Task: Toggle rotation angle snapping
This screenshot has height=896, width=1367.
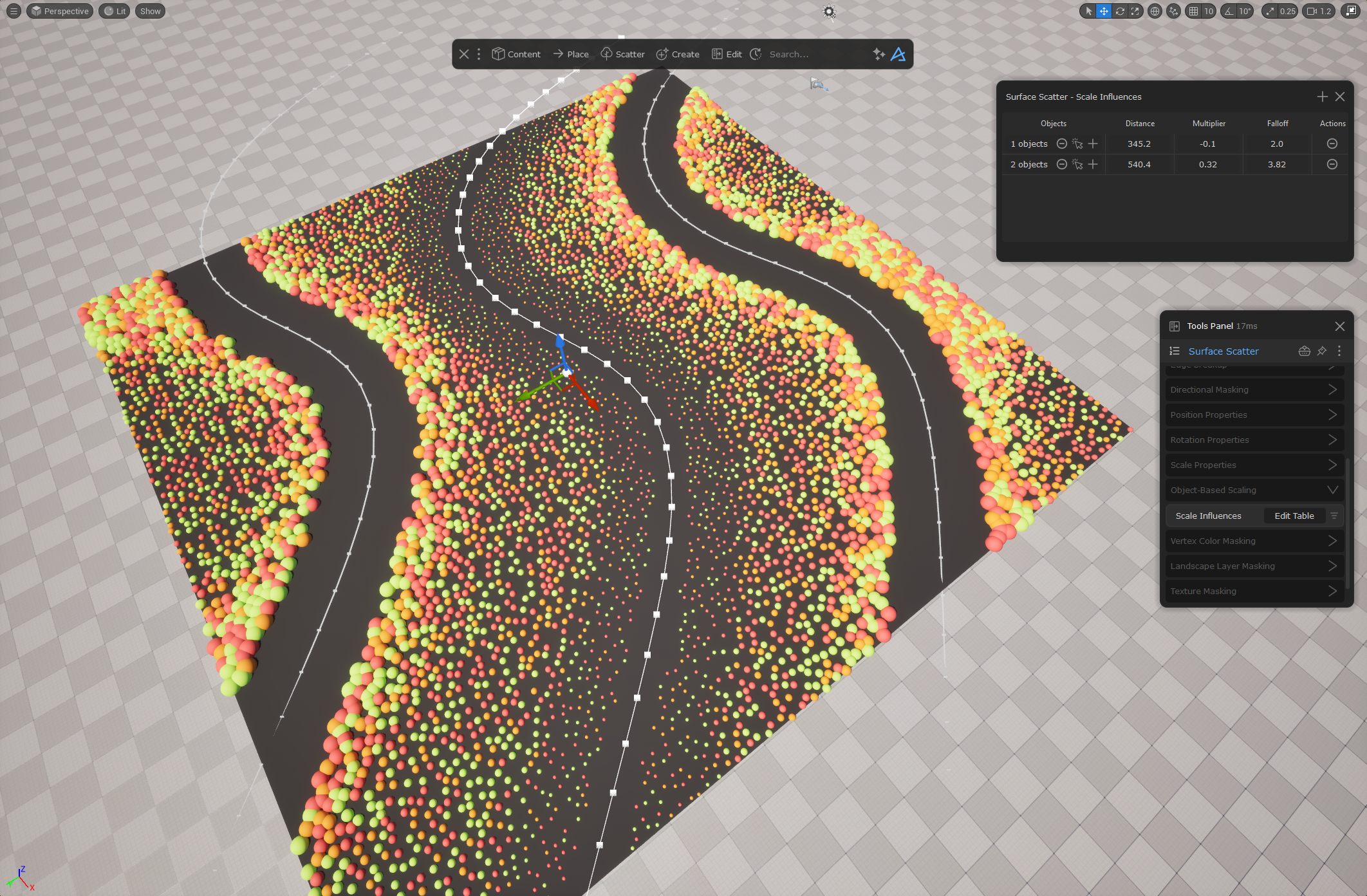Action: [x=1230, y=11]
